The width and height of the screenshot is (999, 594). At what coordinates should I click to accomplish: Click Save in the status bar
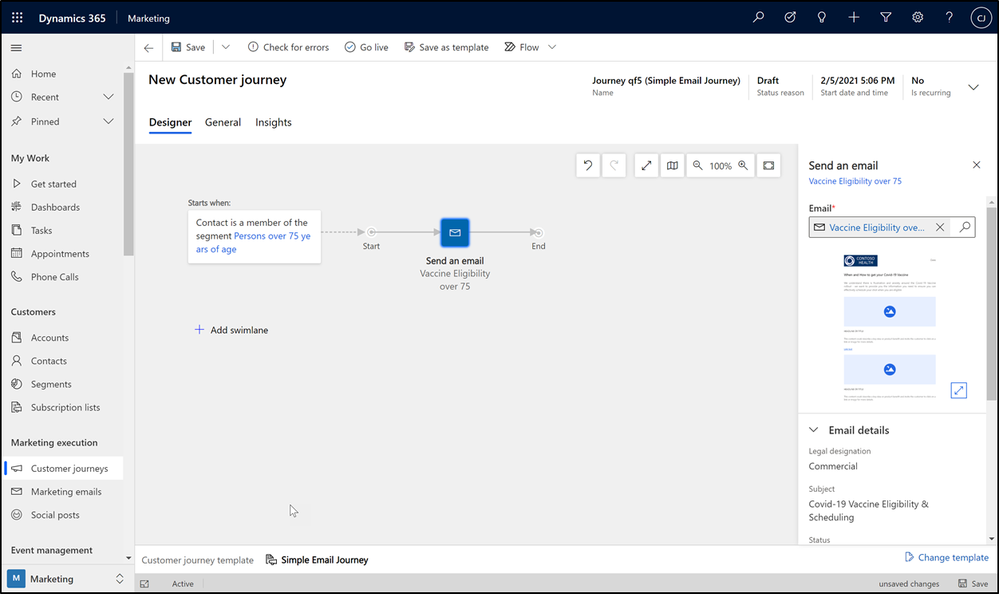(973, 583)
